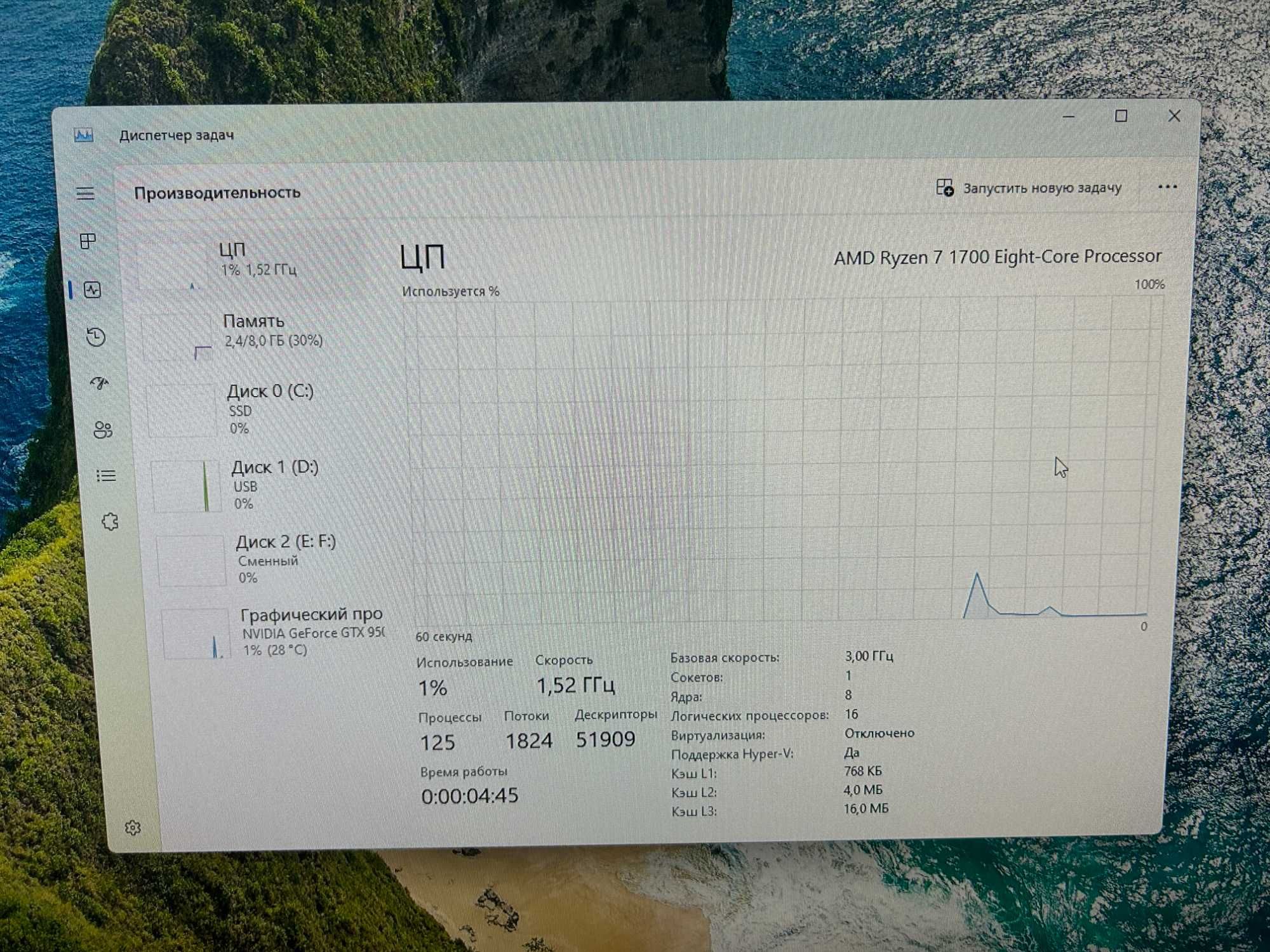The width and height of the screenshot is (1270, 952).
Task: Open the three-dot more options menu
Action: (1167, 187)
